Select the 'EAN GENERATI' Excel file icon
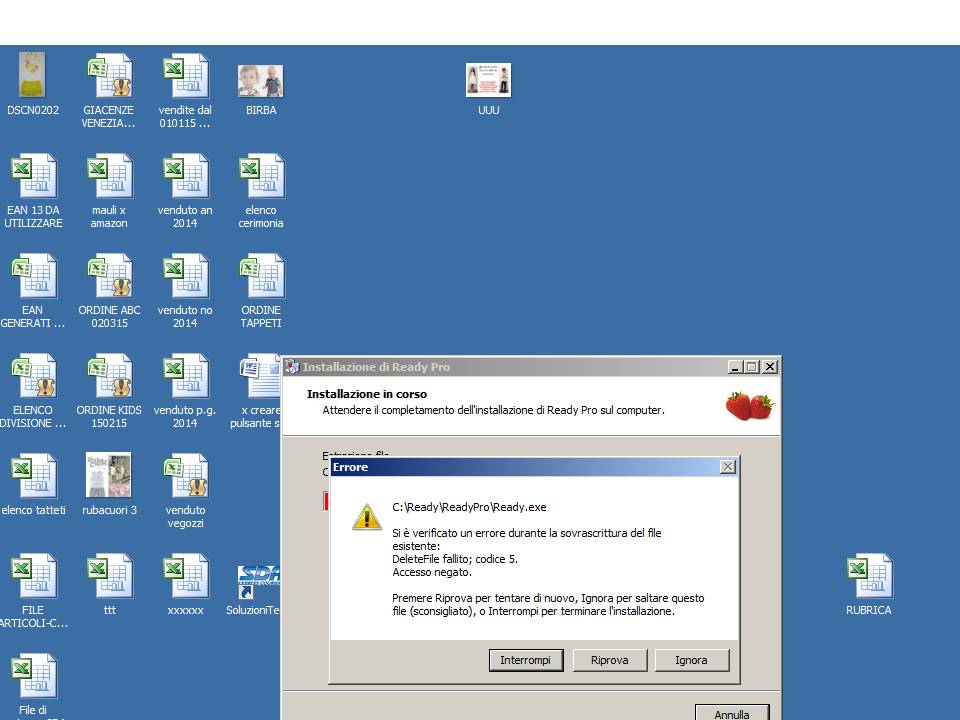The image size is (960, 720). [34, 276]
